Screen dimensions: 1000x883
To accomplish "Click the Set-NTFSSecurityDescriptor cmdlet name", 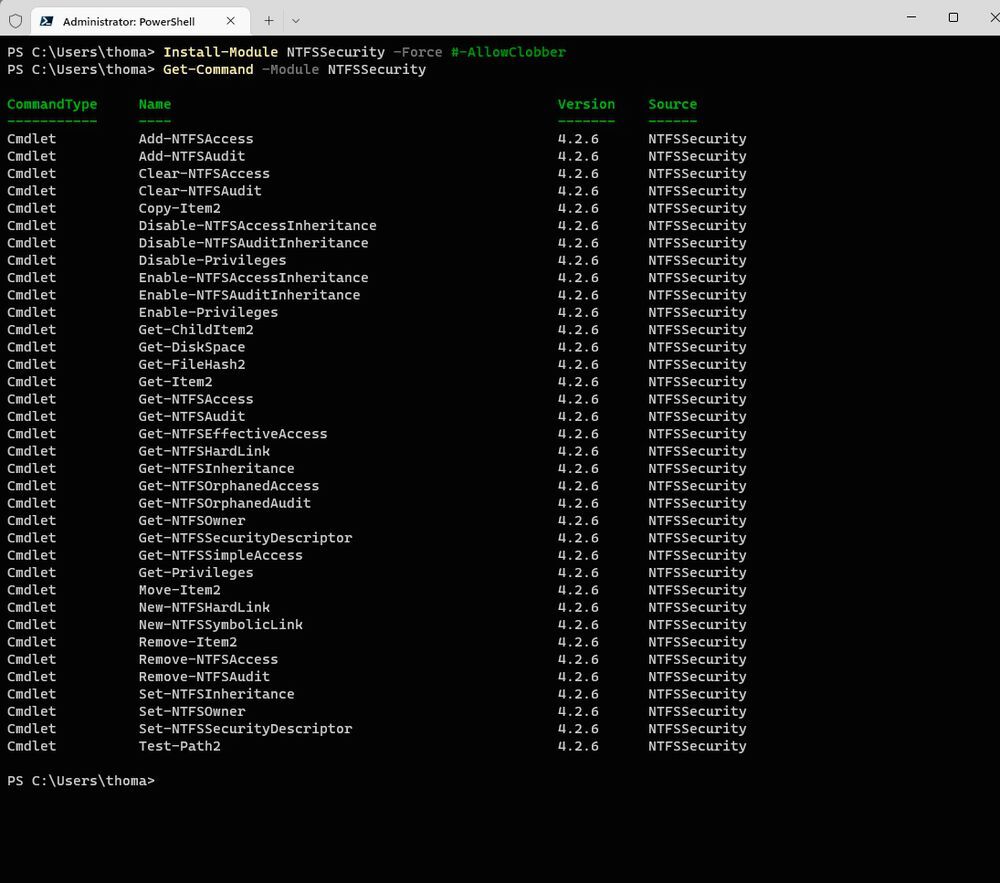I will 245,729.
